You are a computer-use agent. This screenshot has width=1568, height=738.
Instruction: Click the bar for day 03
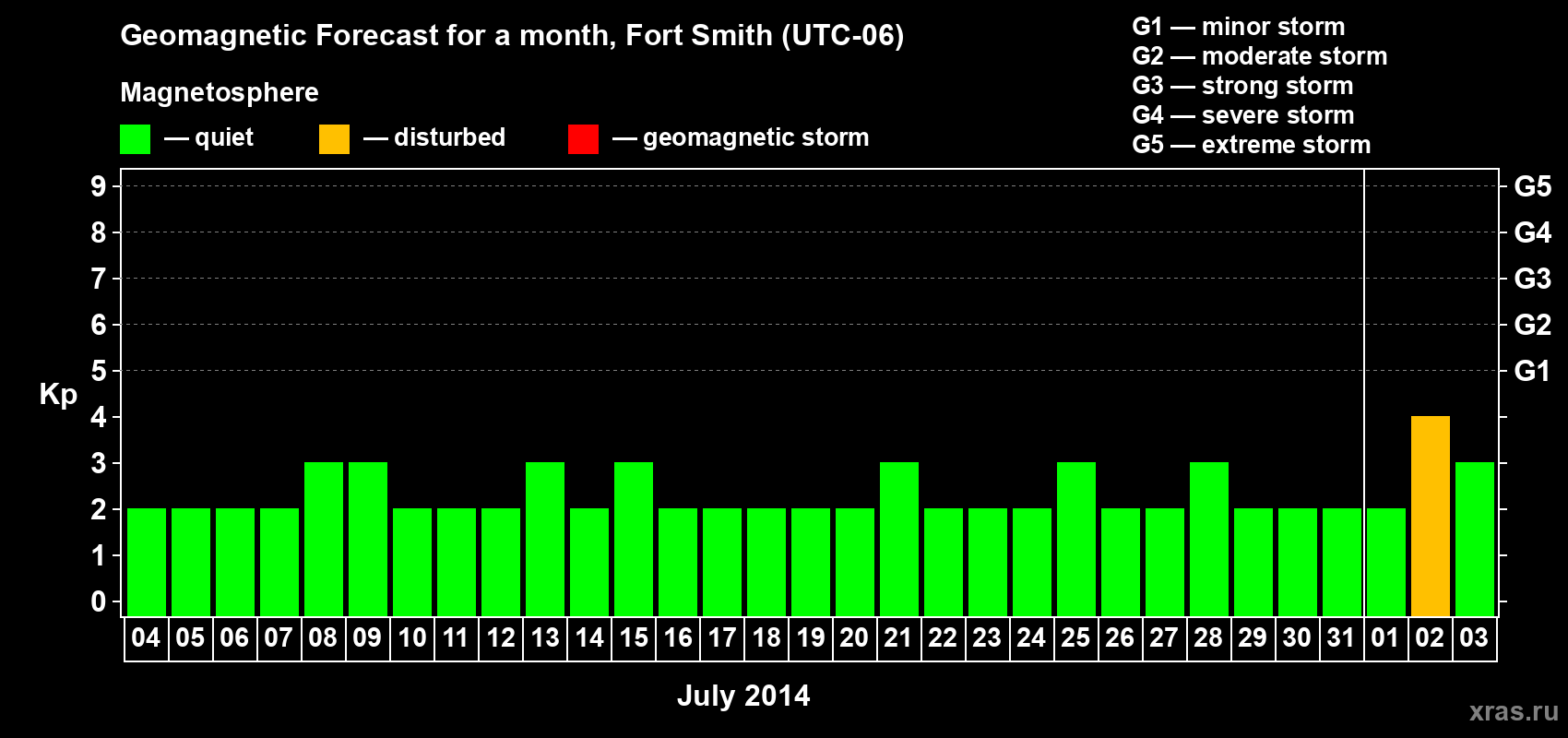click(1475, 539)
